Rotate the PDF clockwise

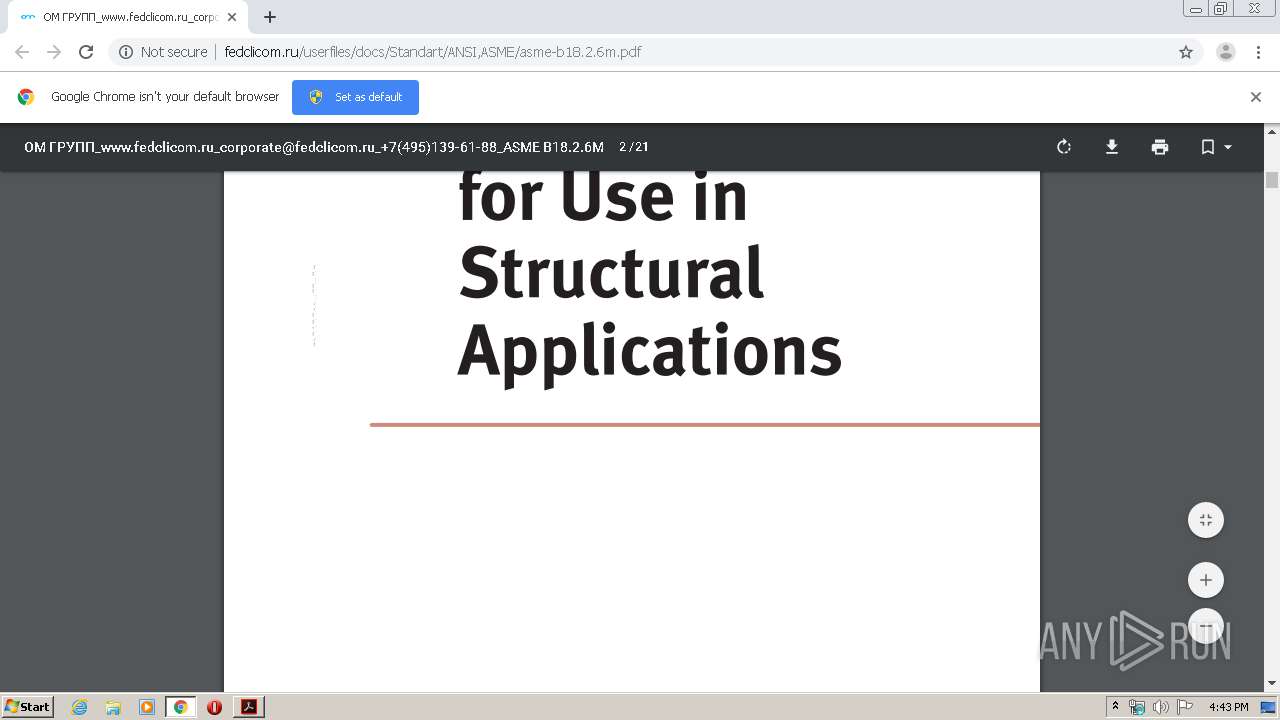click(1064, 147)
